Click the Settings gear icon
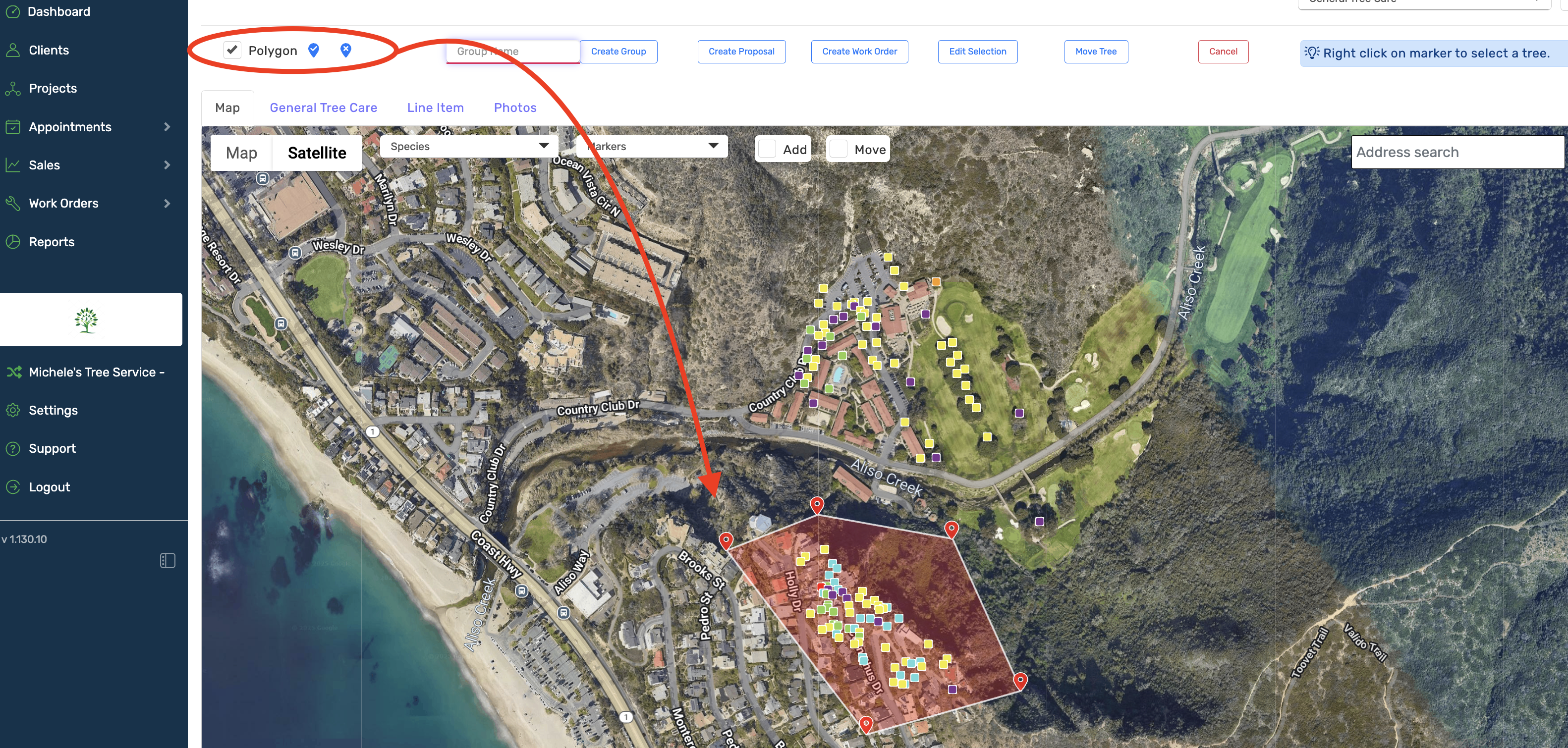The image size is (1568, 748). pyautogui.click(x=13, y=410)
